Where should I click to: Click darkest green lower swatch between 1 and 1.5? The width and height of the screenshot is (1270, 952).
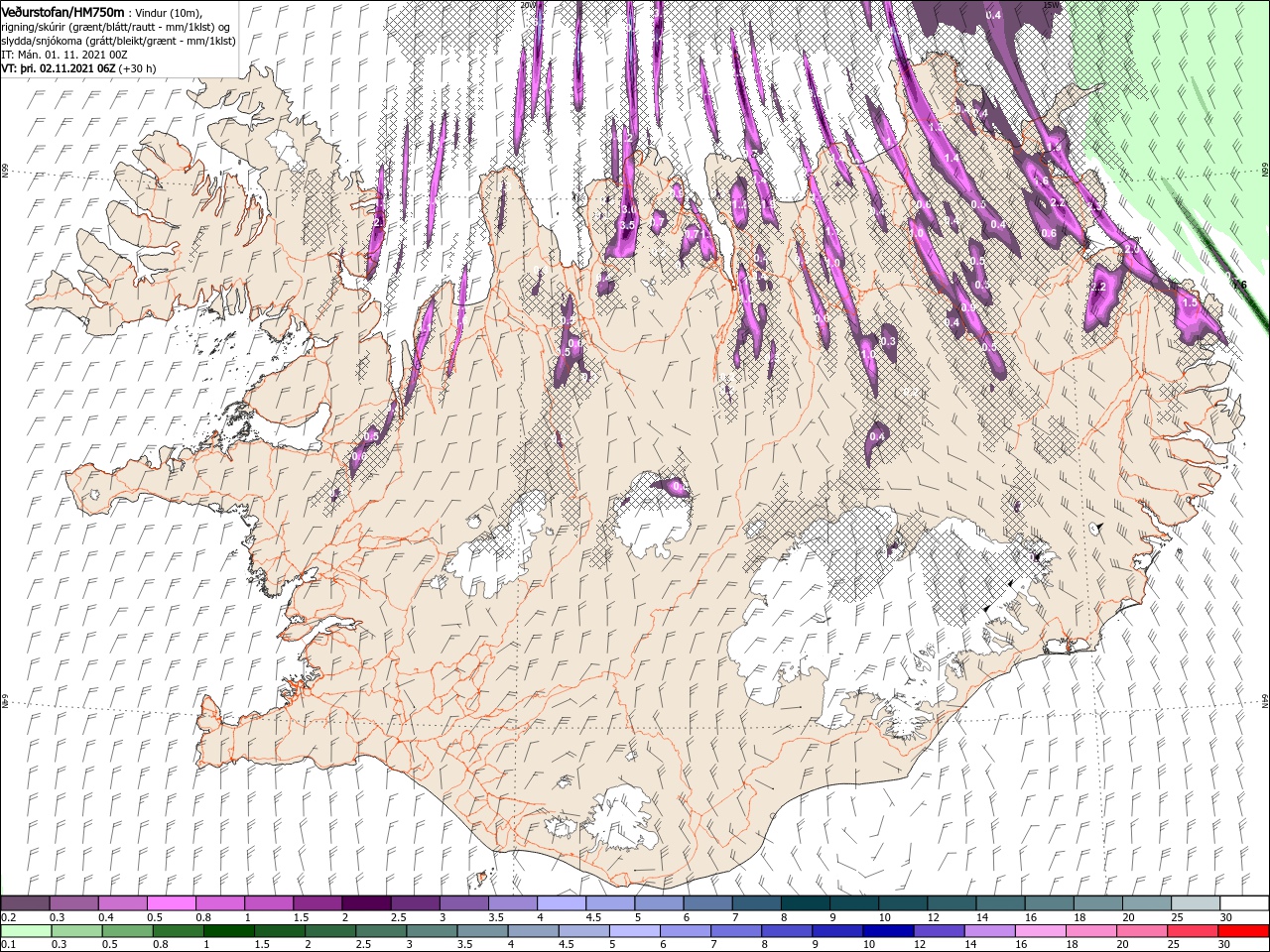pyautogui.click(x=228, y=931)
